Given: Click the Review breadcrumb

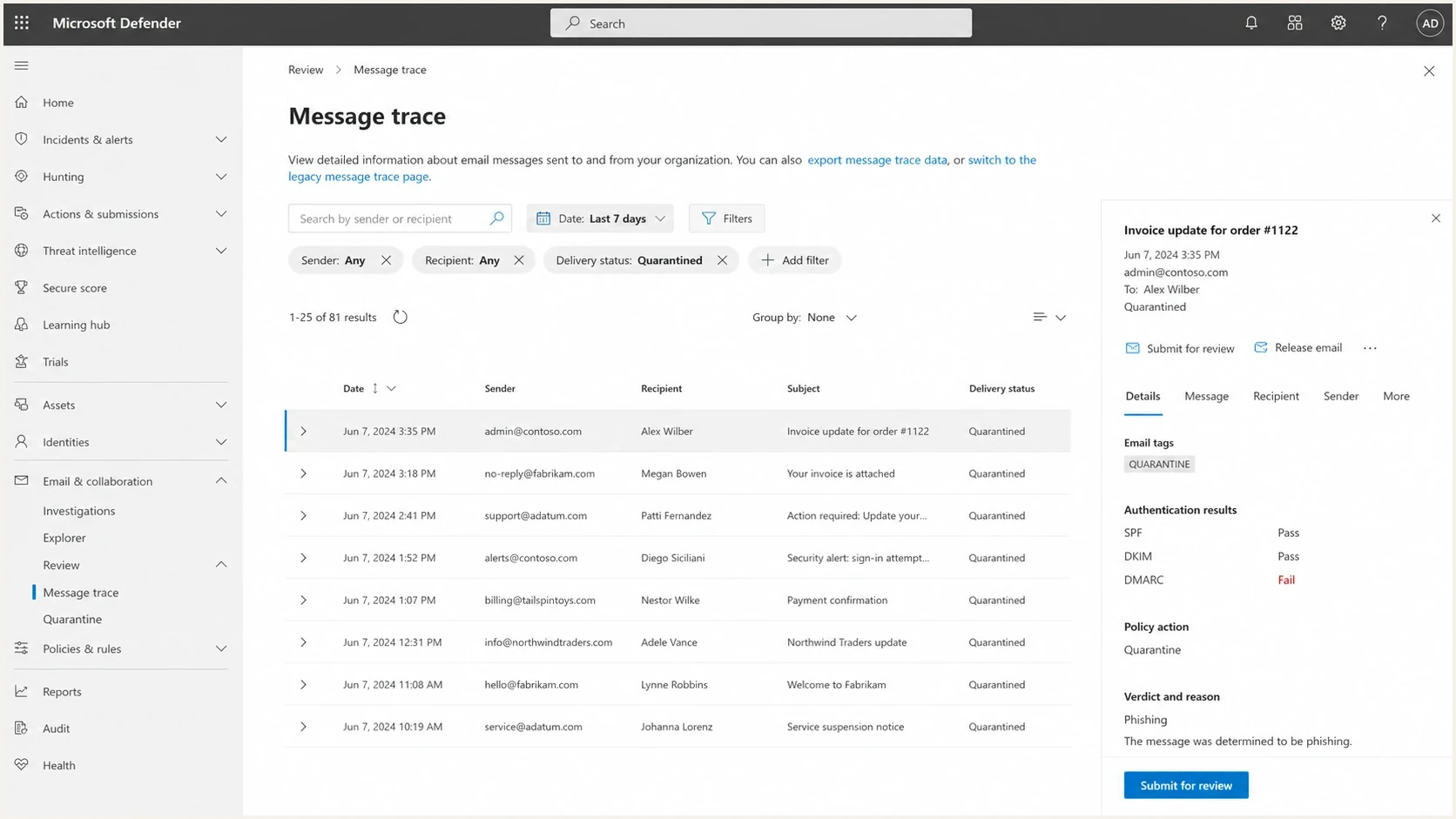Looking at the screenshot, I should click(306, 70).
